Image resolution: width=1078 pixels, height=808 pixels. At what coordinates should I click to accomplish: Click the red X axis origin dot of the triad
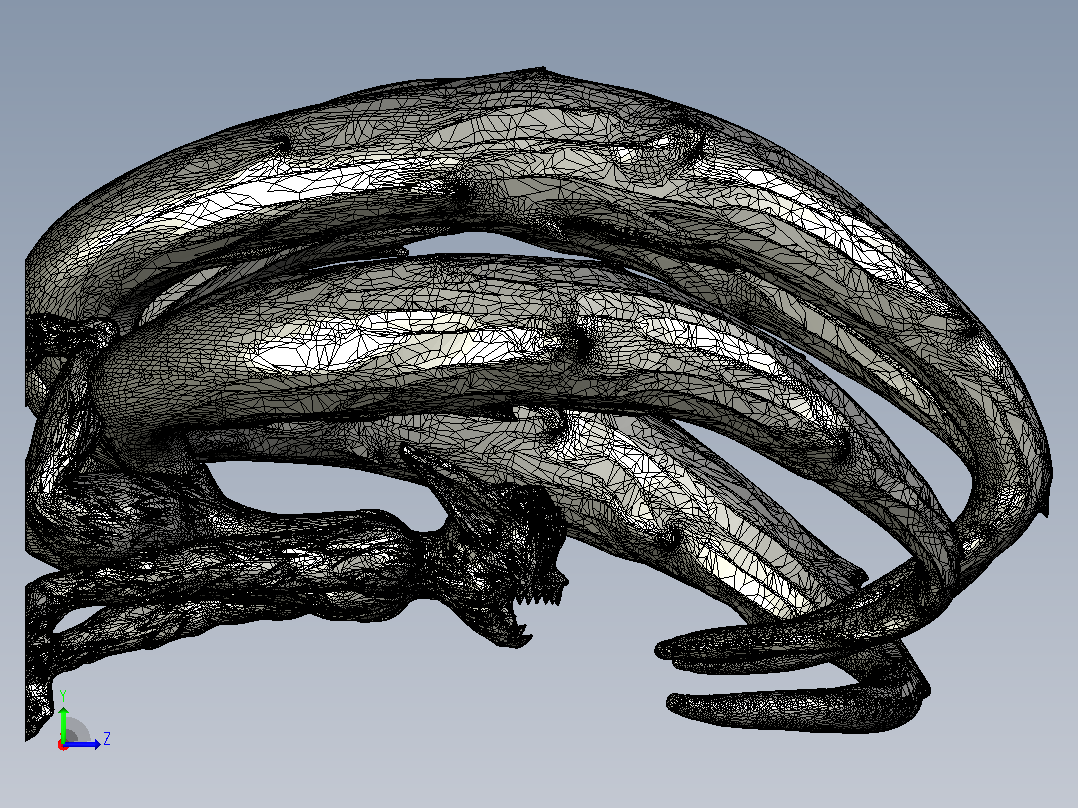63,745
